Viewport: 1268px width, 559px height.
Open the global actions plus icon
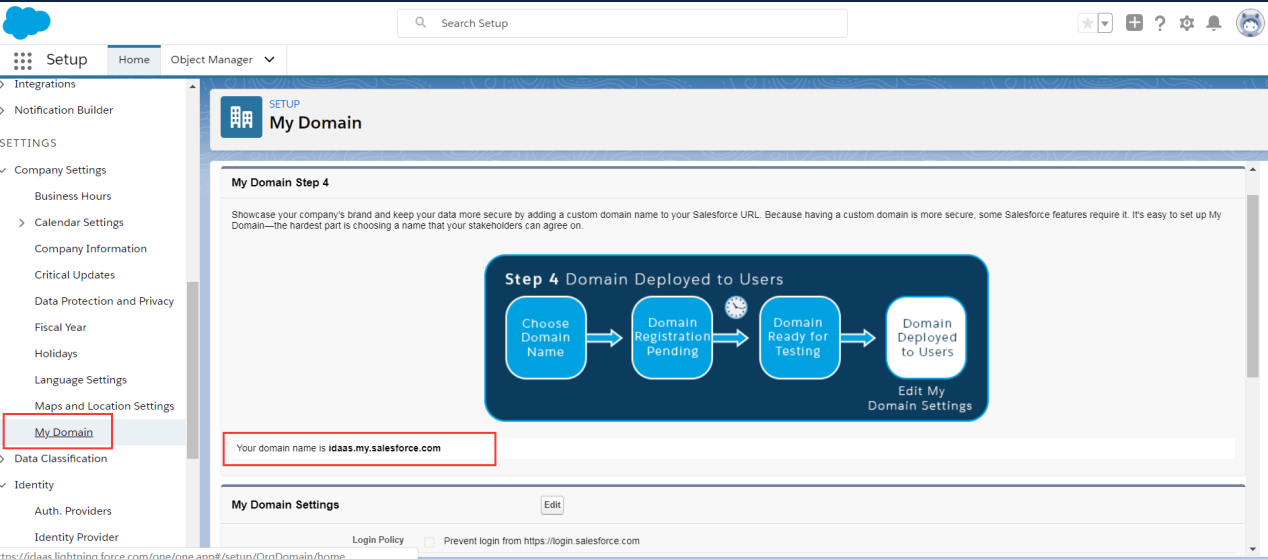[x=1134, y=22]
